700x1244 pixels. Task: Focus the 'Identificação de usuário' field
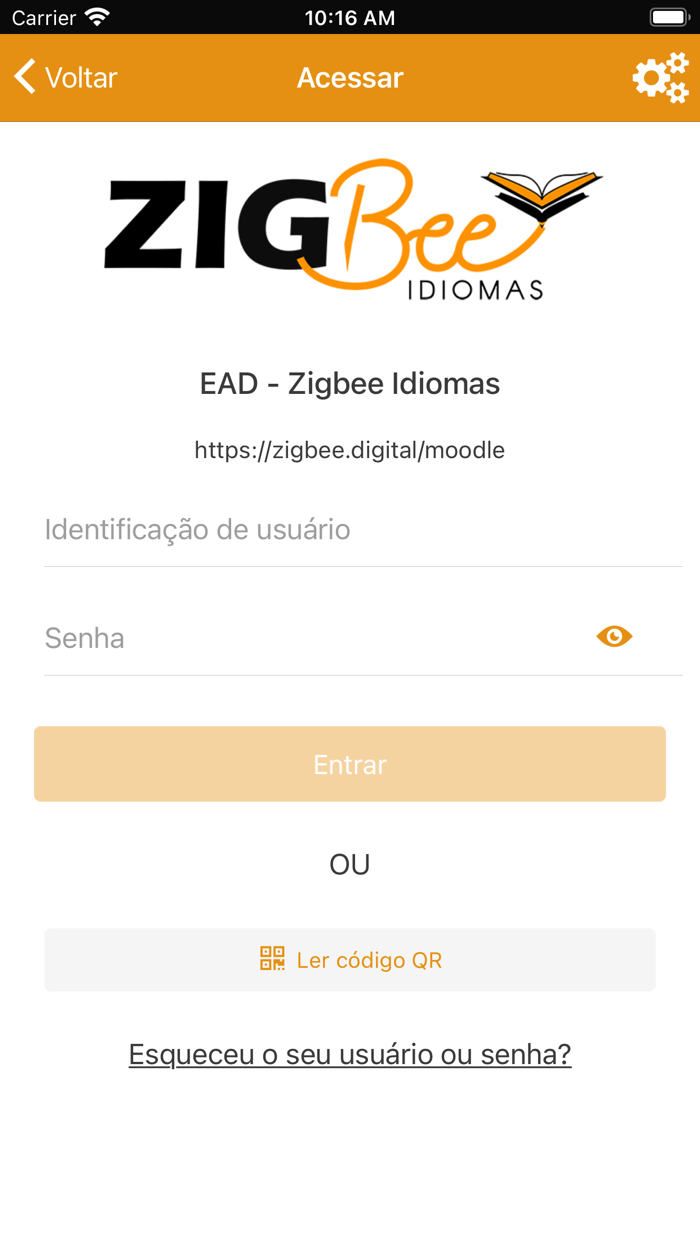(349, 530)
